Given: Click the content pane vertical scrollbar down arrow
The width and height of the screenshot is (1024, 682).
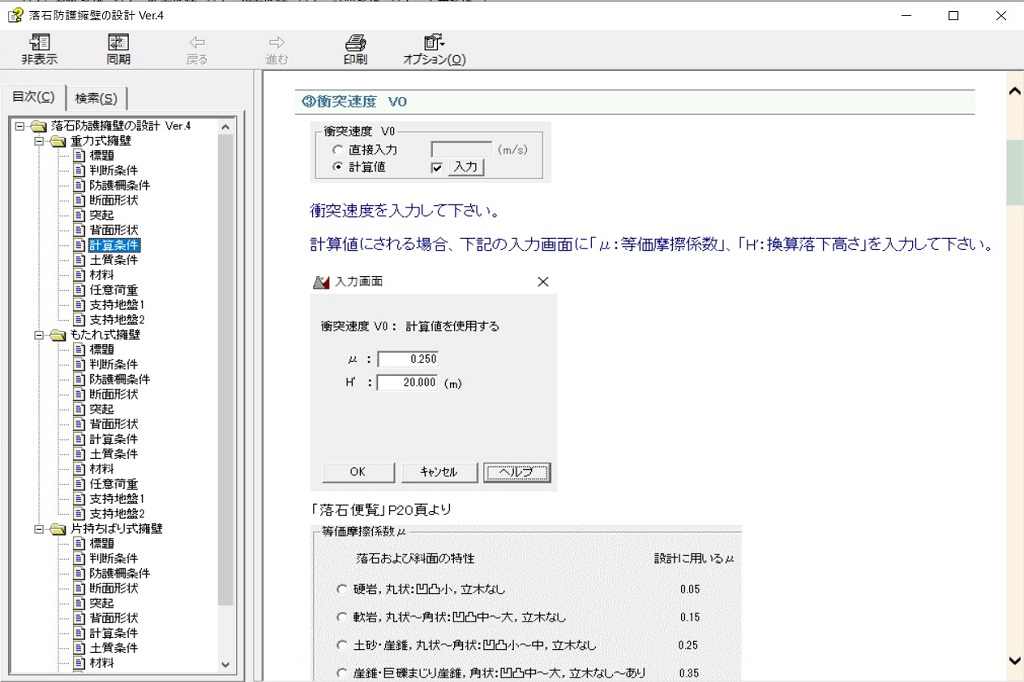Looking at the screenshot, I should [x=1014, y=661].
